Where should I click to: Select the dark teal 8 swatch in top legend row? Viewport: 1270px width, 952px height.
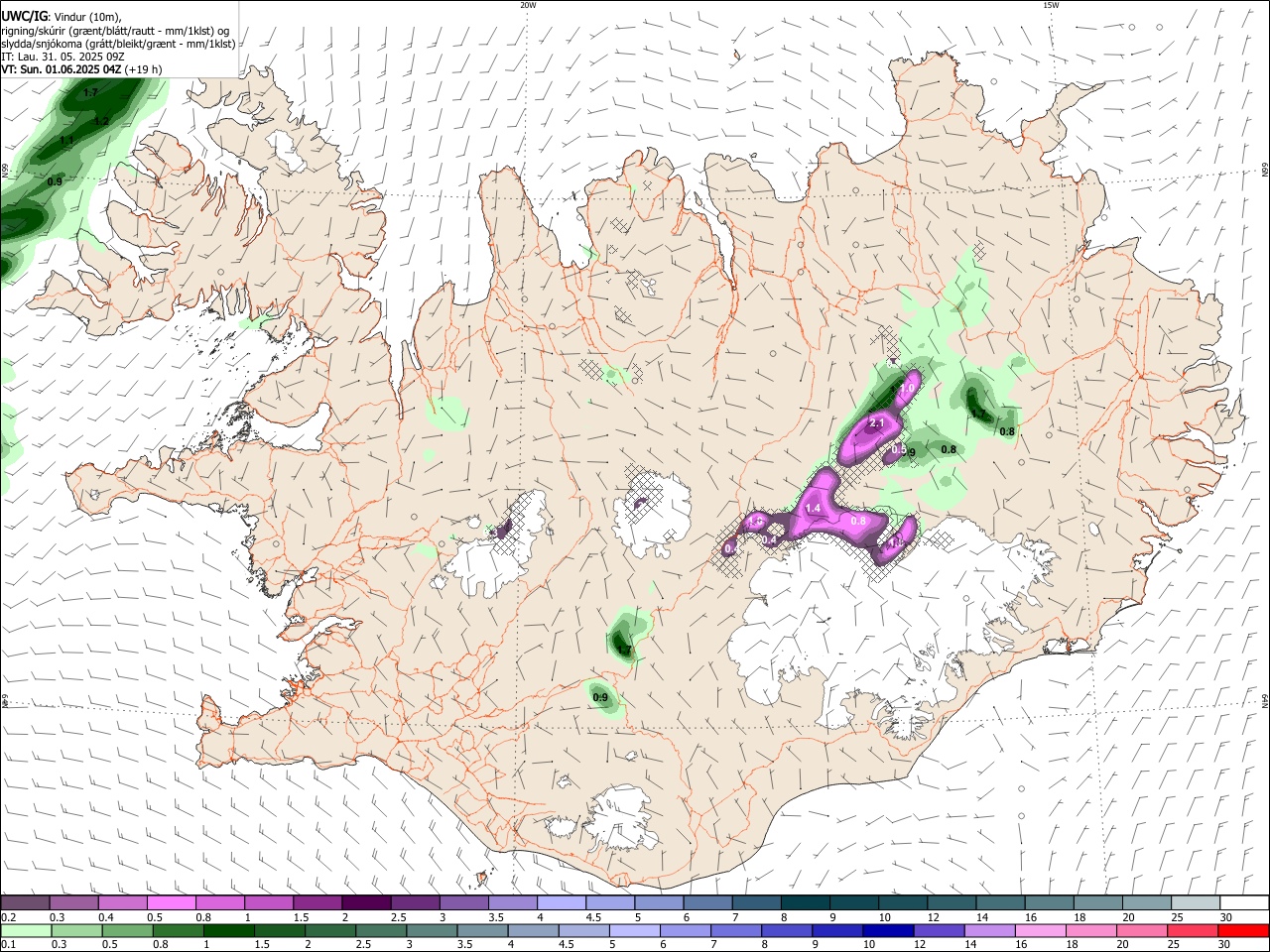pos(806,903)
